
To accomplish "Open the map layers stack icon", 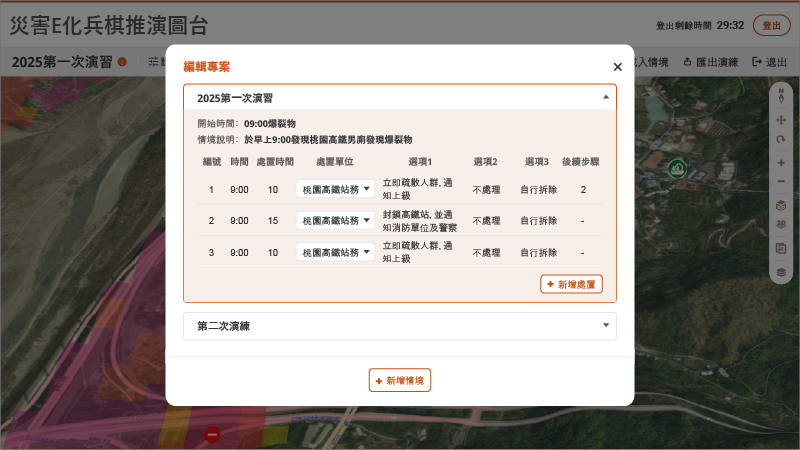I will tap(781, 272).
